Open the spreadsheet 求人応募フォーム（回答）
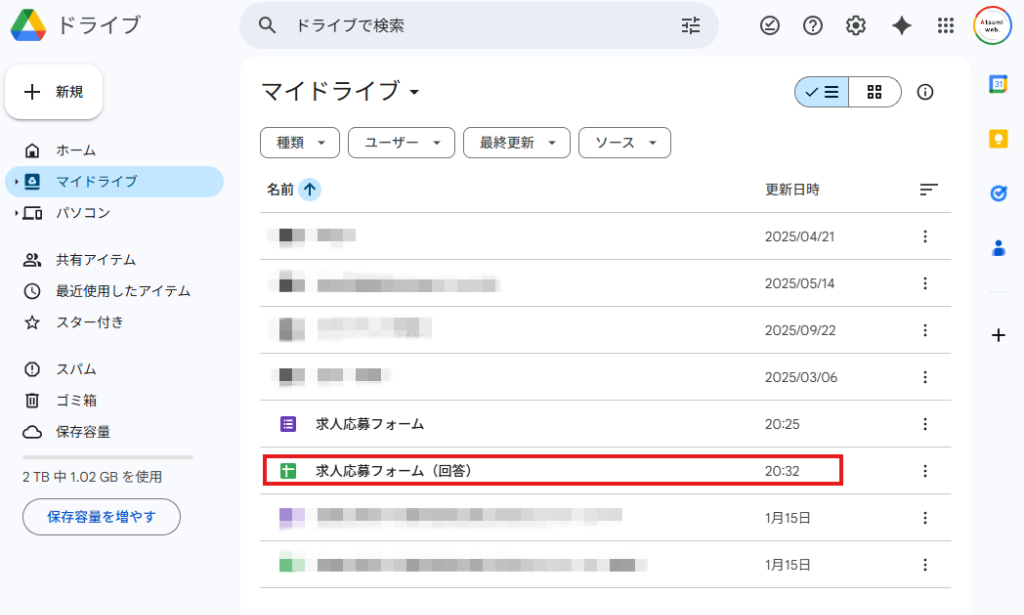The image size is (1024, 615). 376,470
